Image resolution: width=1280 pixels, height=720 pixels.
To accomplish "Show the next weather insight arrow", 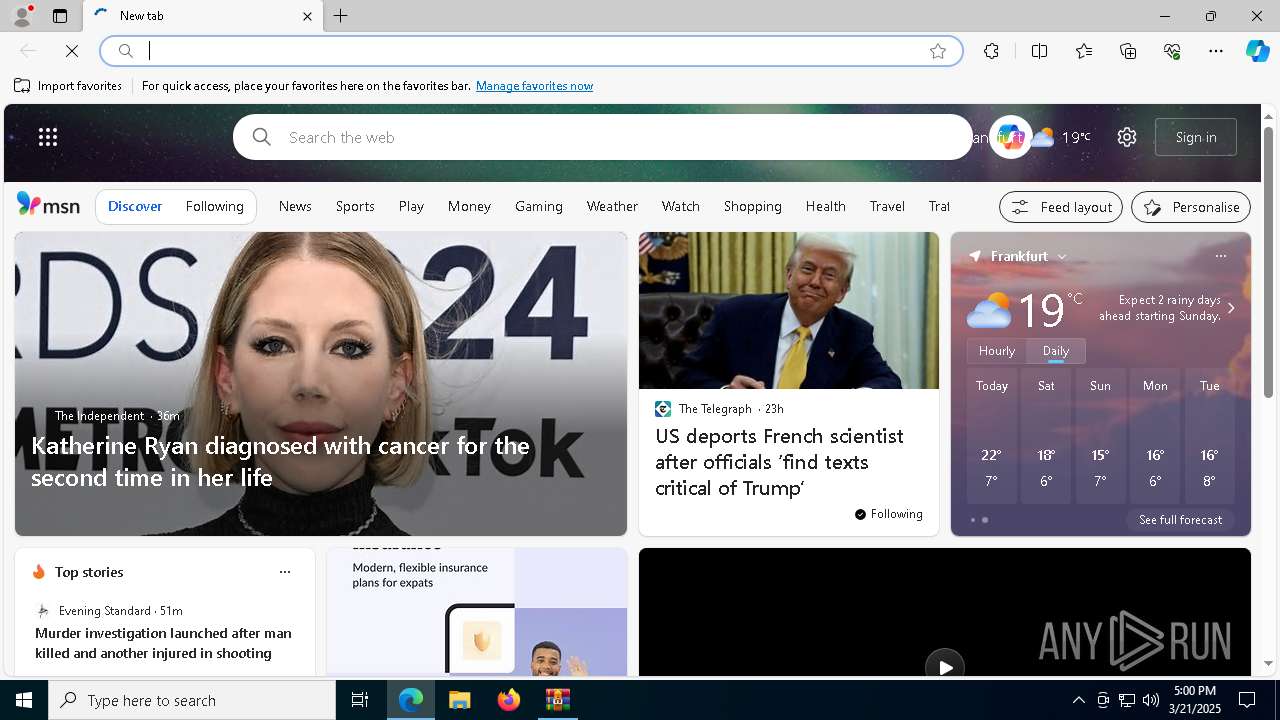I will [x=1231, y=308].
